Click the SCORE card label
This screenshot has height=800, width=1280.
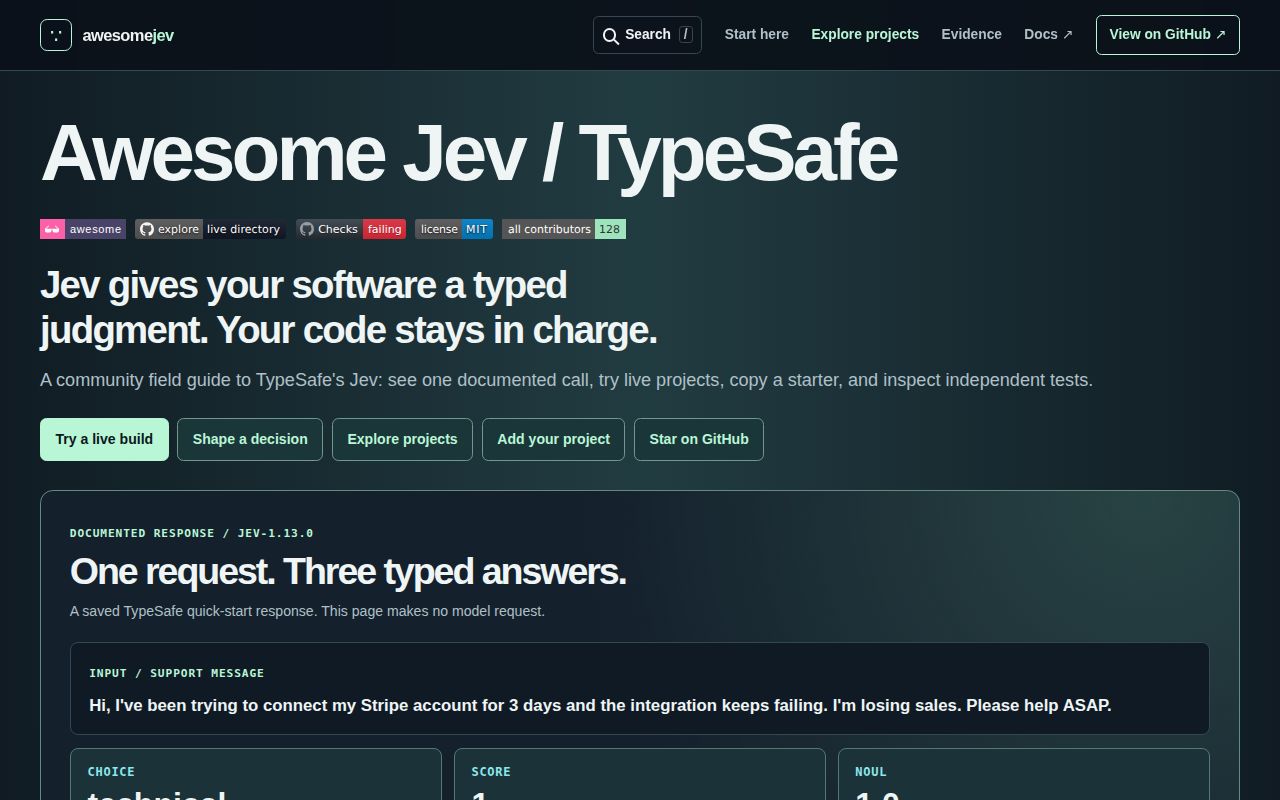coord(491,772)
